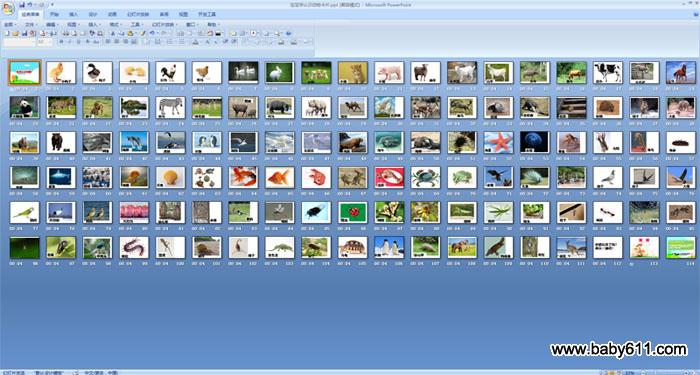Screen dimensions: 700x375
Task: Toggle Italic formatting in format row
Action: [x=70, y=42]
